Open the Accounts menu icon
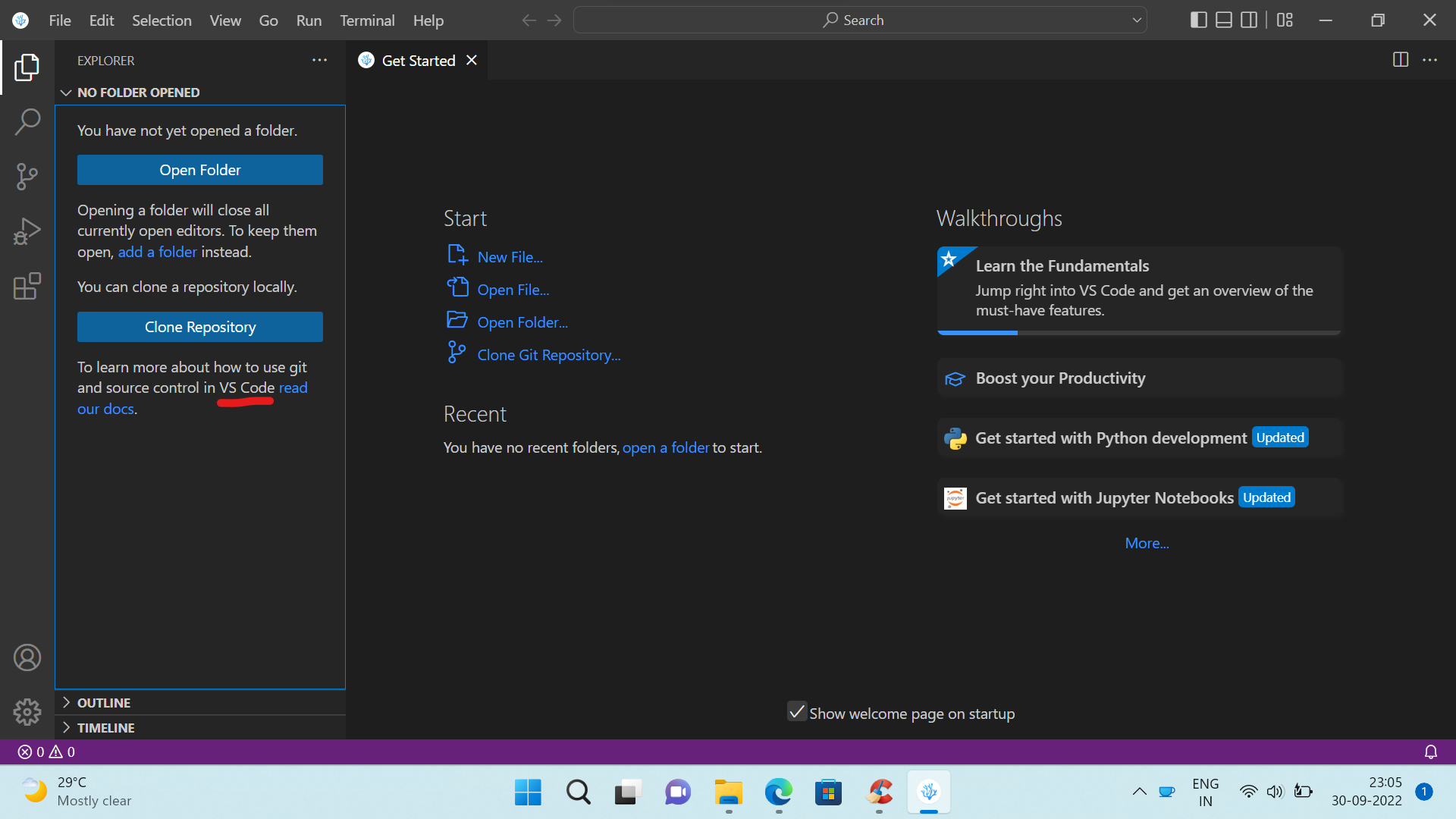This screenshot has height=819, width=1456. 27,657
